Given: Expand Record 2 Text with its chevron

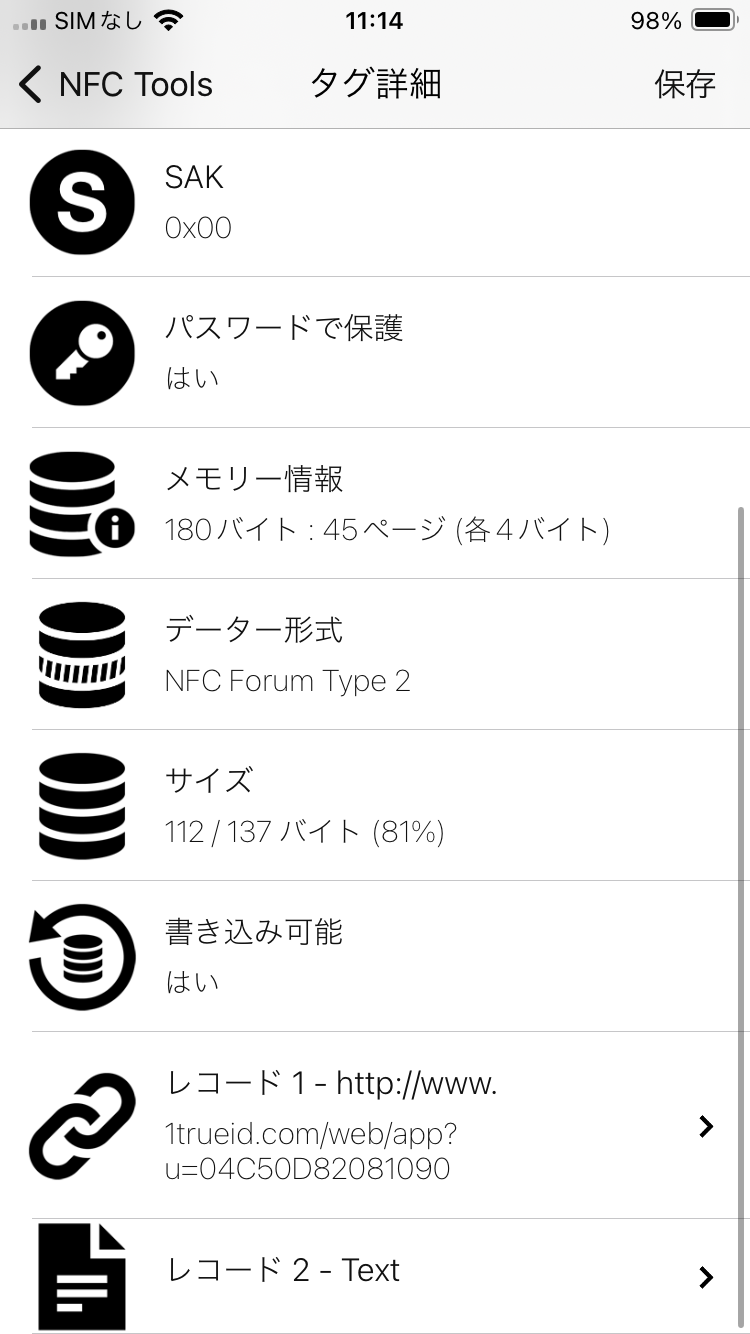Looking at the screenshot, I should point(706,1277).
